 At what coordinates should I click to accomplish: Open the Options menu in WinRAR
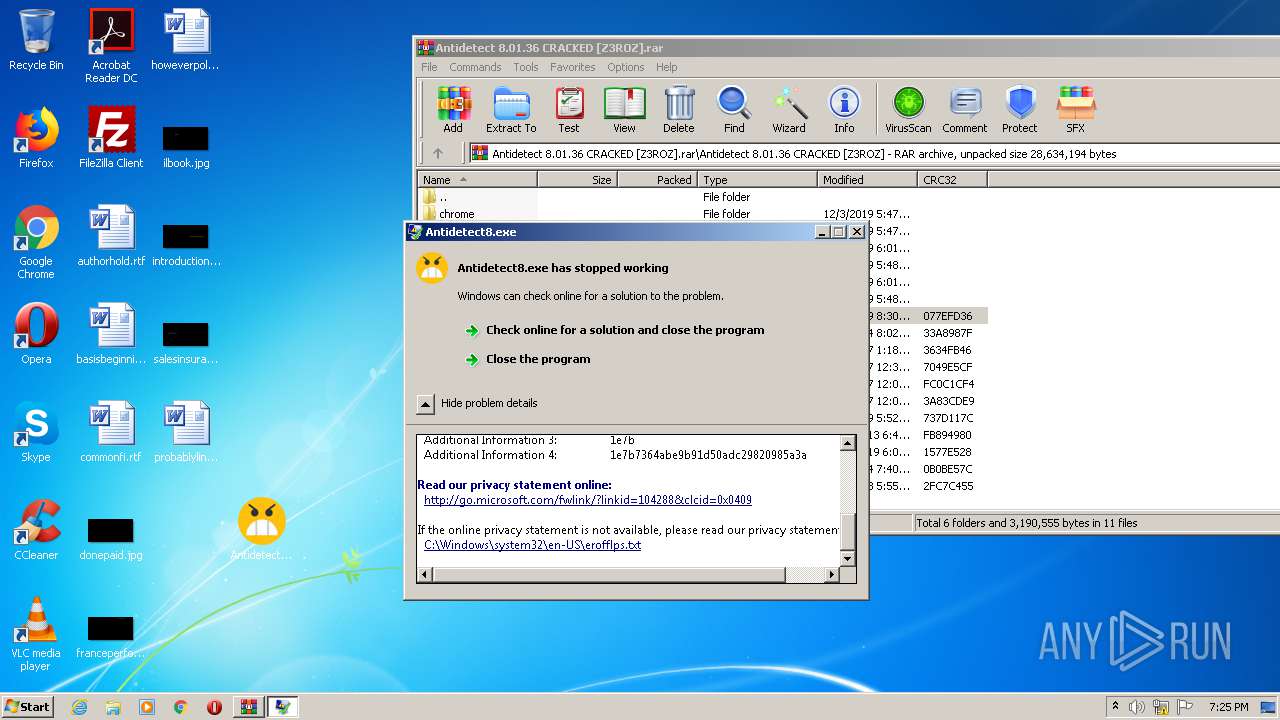(626, 67)
